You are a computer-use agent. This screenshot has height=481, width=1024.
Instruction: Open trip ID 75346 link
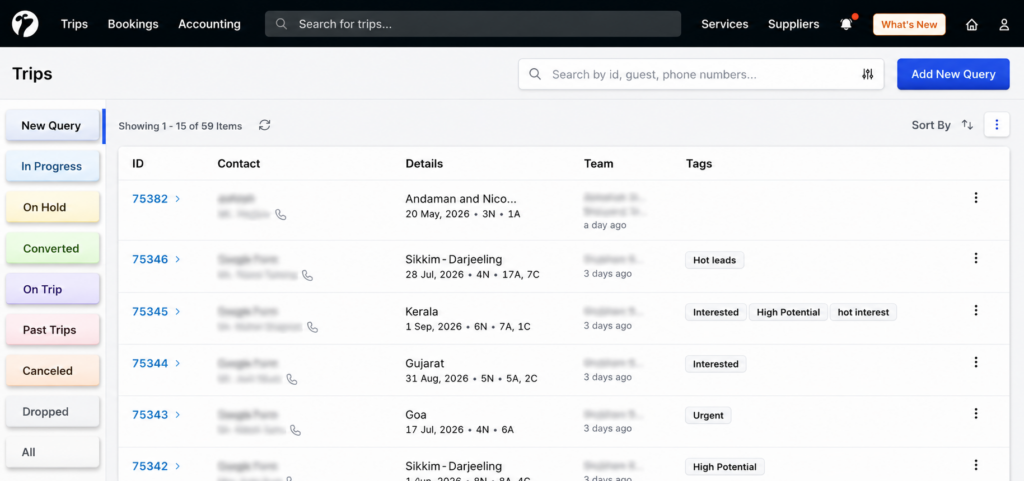click(x=150, y=259)
